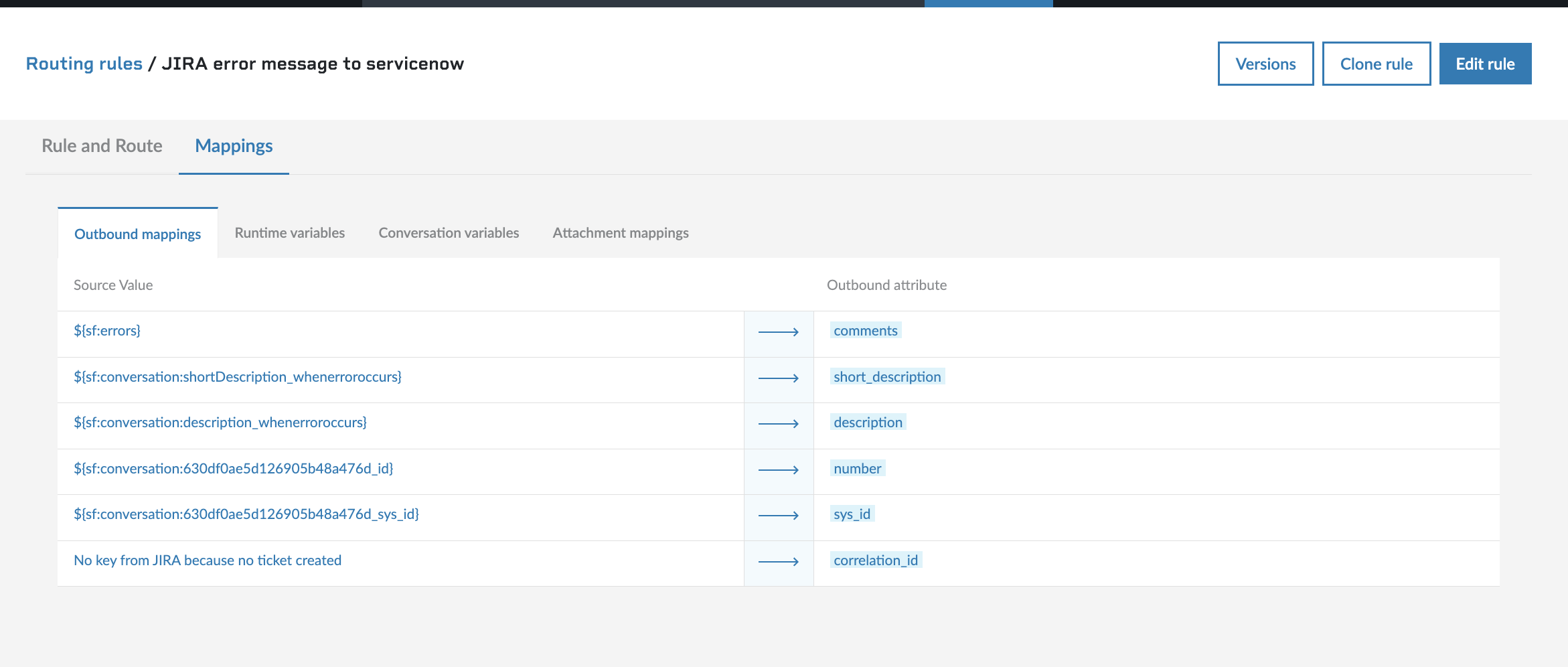1568x667 pixels.
Task: Click the sys_id outbound attribute tag
Action: click(x=852, y=514)
